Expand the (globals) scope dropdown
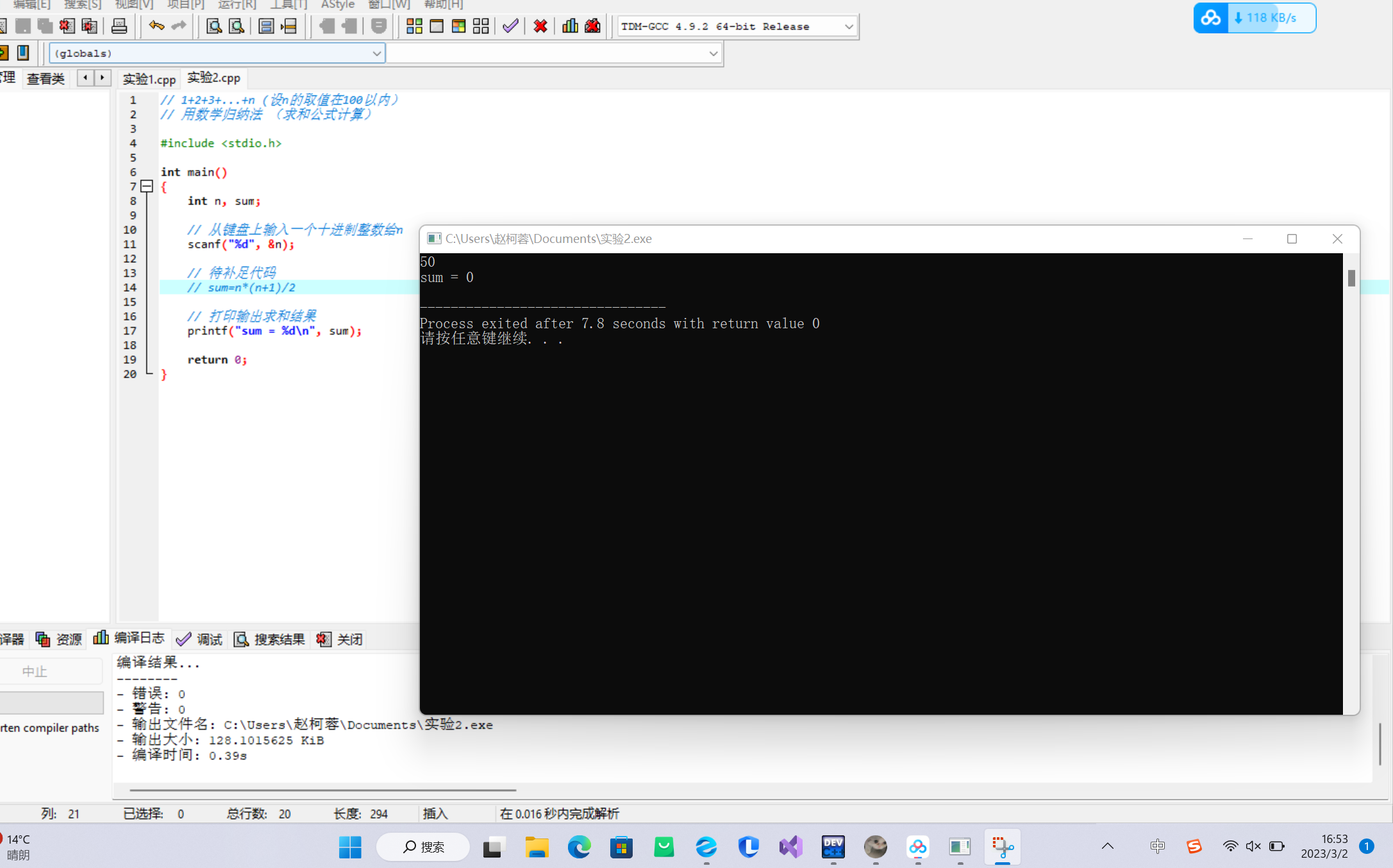Viewport: 1393px width, 868px height. 376,53
